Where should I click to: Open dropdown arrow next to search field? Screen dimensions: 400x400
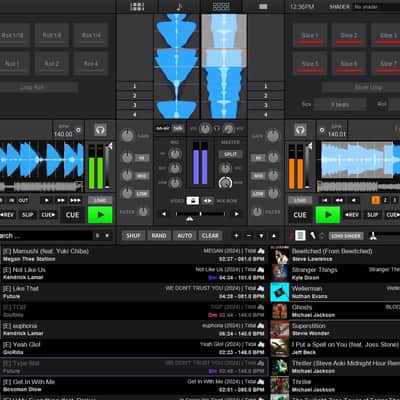[107, 236]
